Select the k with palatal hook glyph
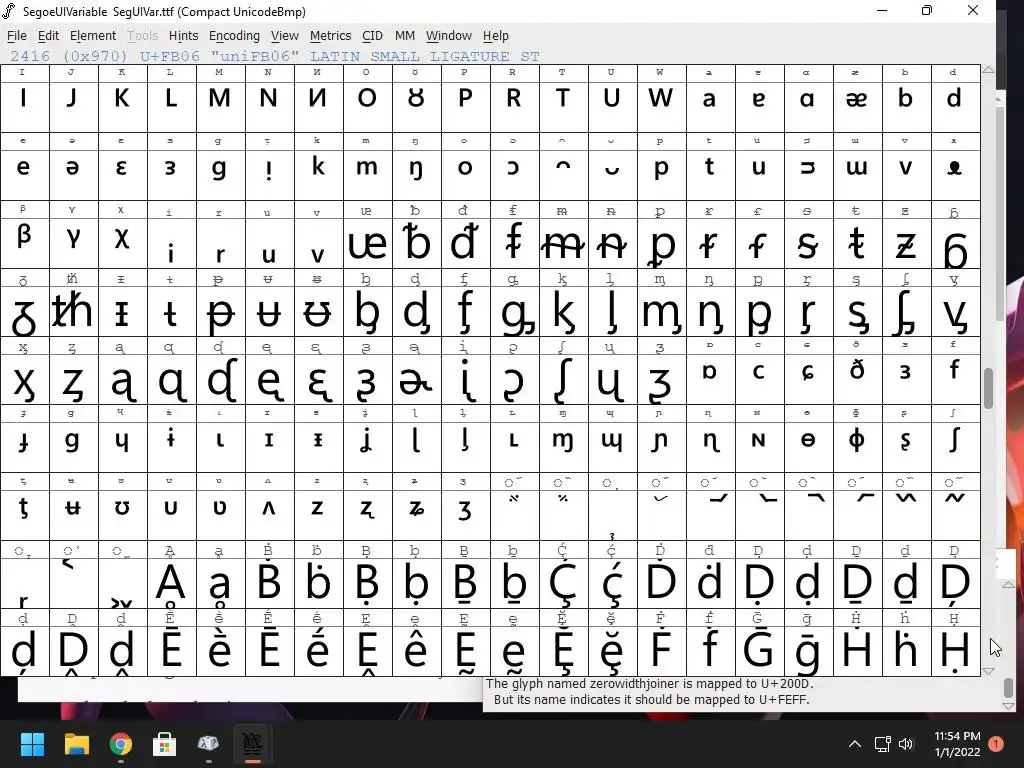Viewport: 1024px width, 768px height. point(564,304)
